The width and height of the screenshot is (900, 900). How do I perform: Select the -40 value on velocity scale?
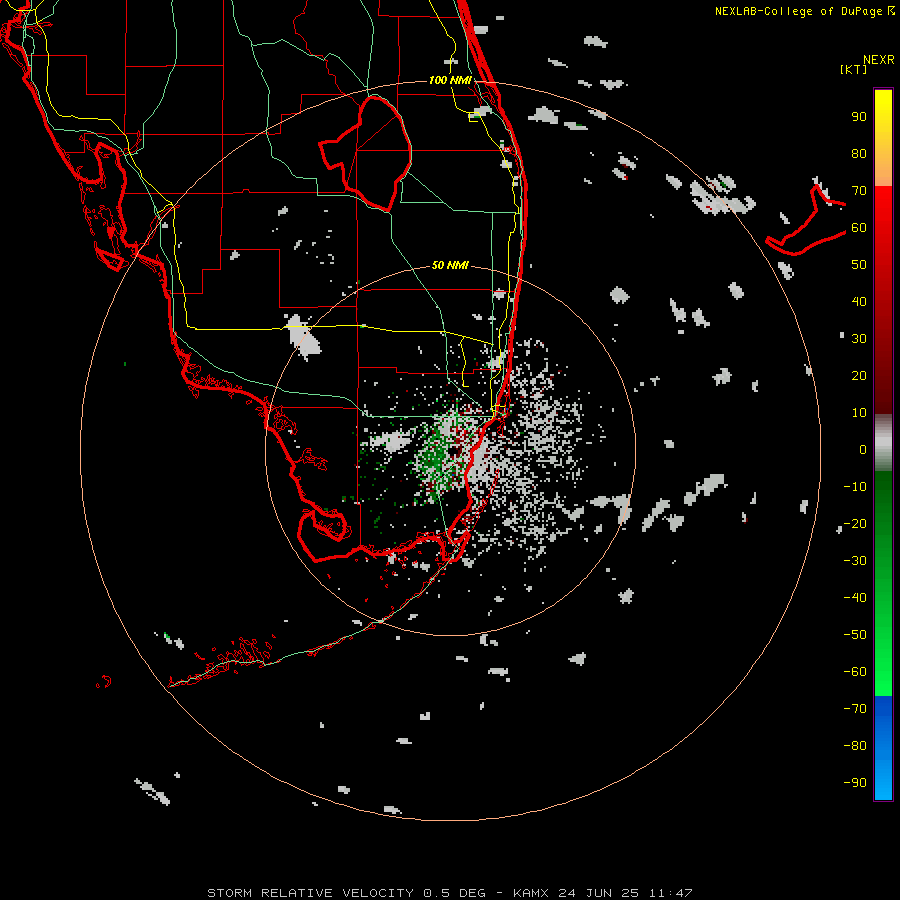[855, 598]
